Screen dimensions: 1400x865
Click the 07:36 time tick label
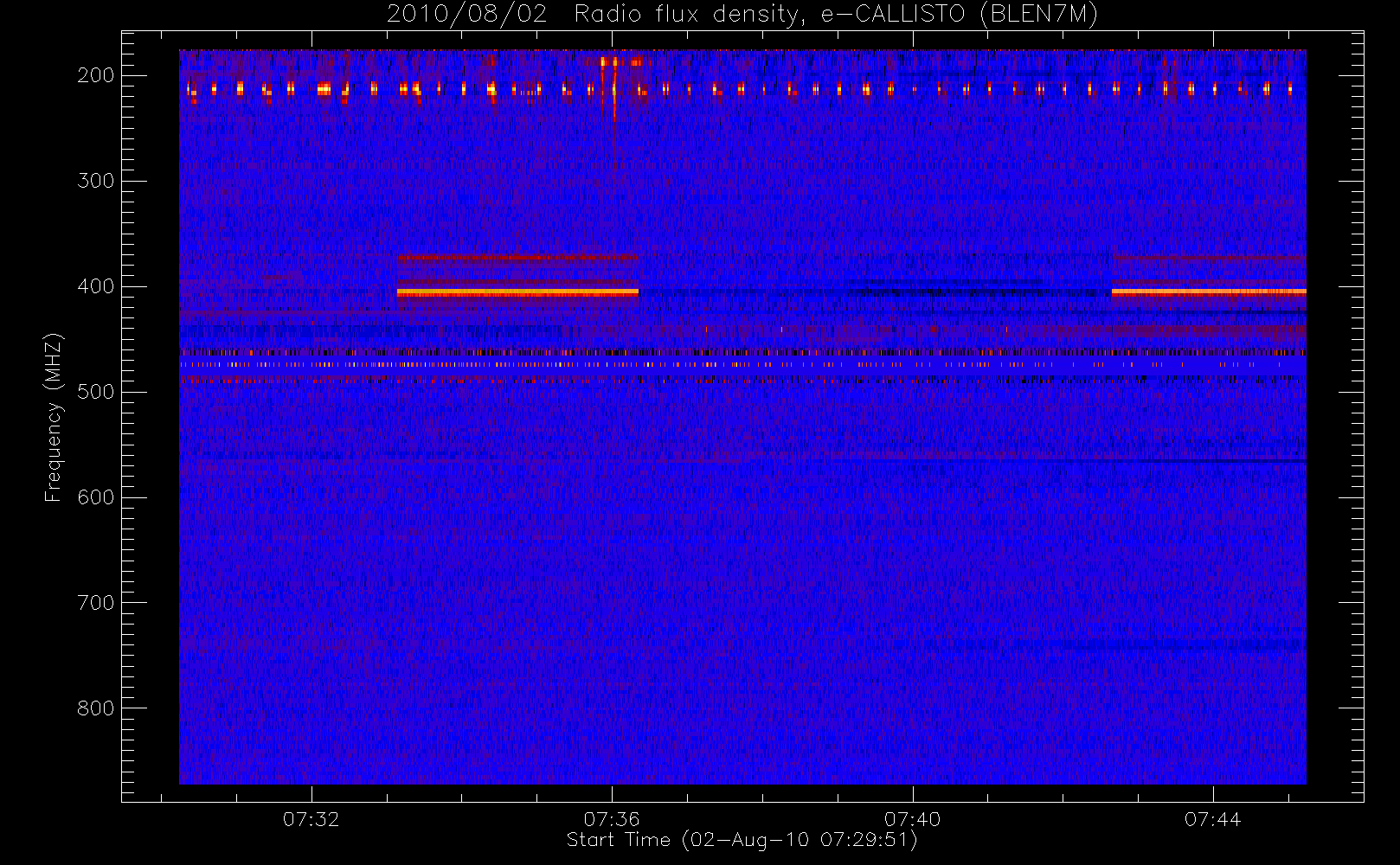click(612, 819)
